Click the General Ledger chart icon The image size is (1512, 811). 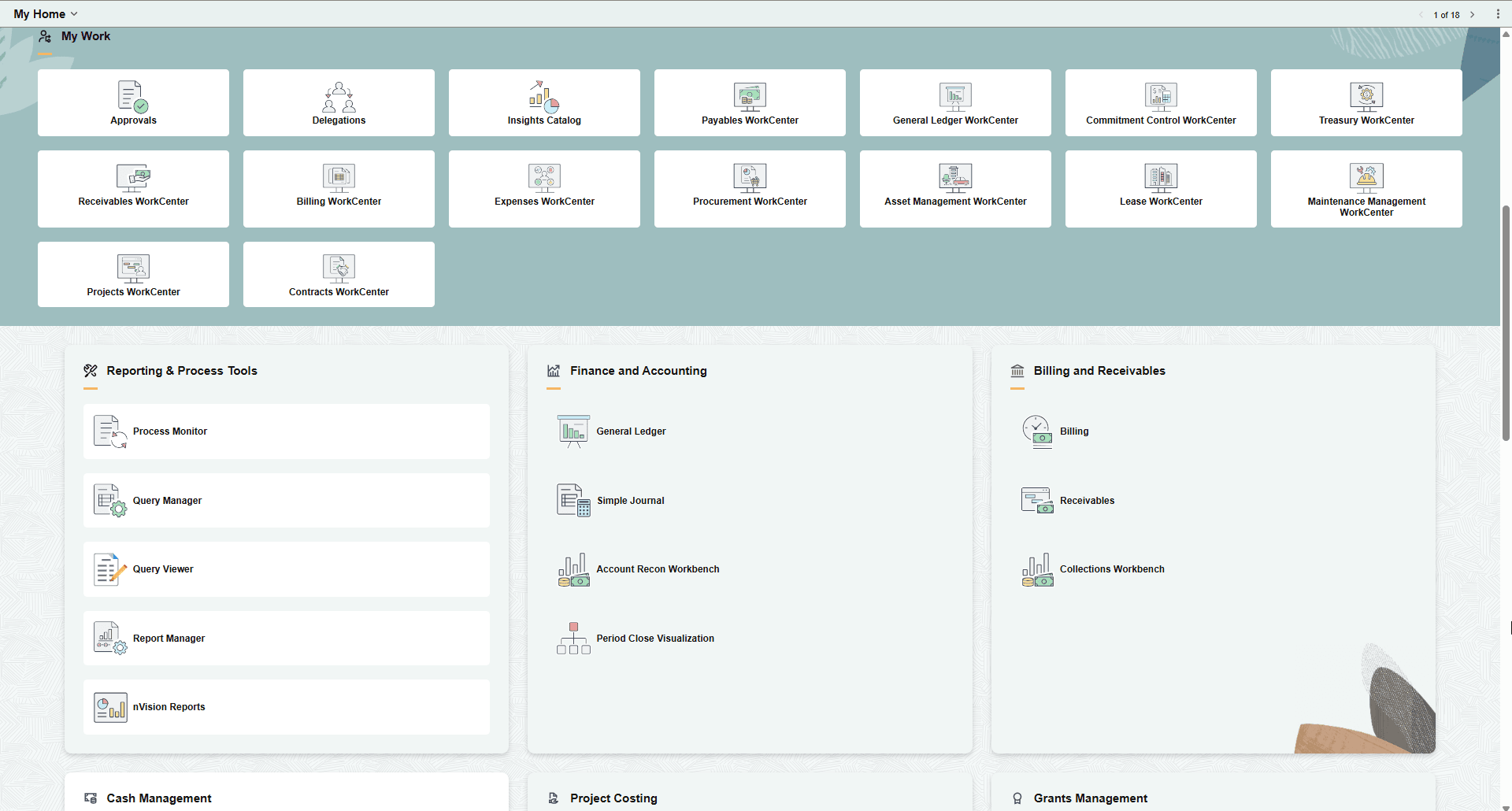[x=573, y=431]
